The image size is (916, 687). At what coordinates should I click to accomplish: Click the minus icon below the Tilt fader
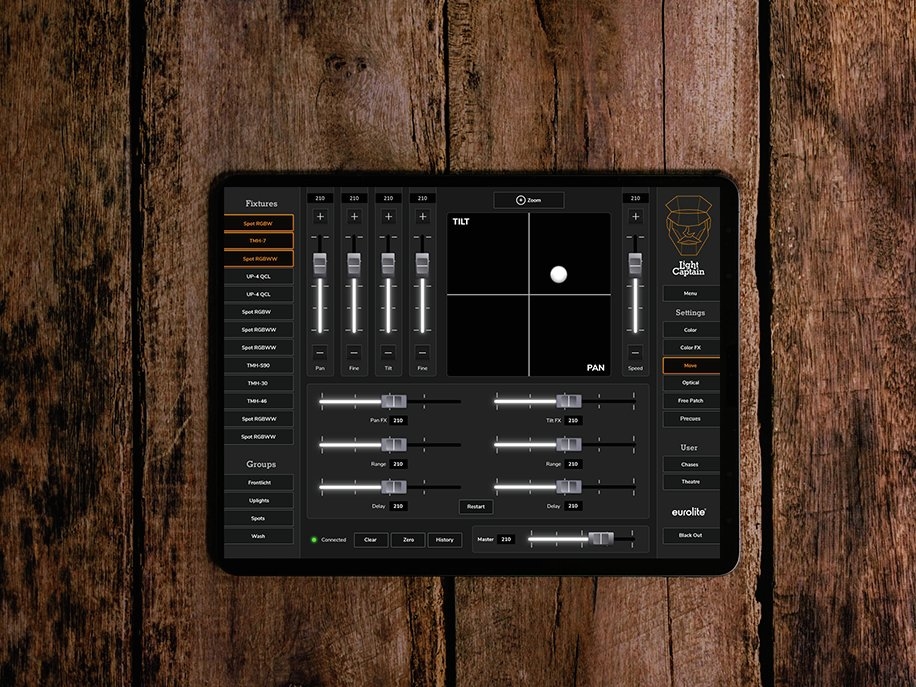click(388, 352)
